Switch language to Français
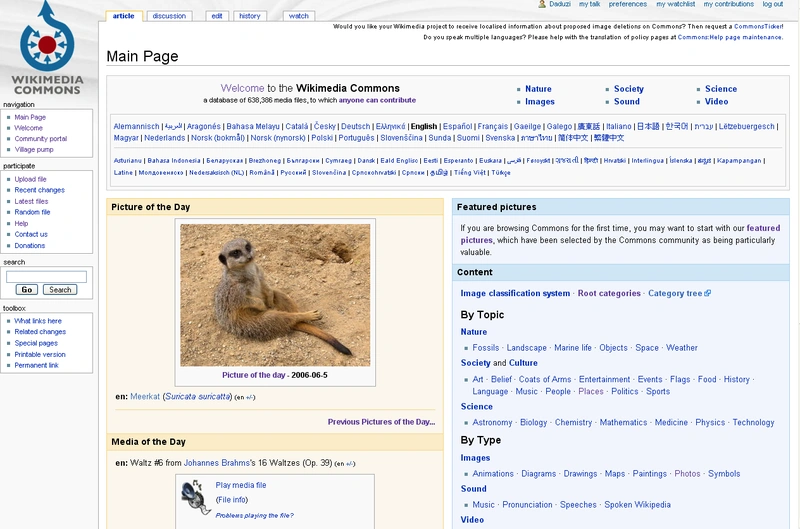The image size is (800, 529). click(493, 127)
